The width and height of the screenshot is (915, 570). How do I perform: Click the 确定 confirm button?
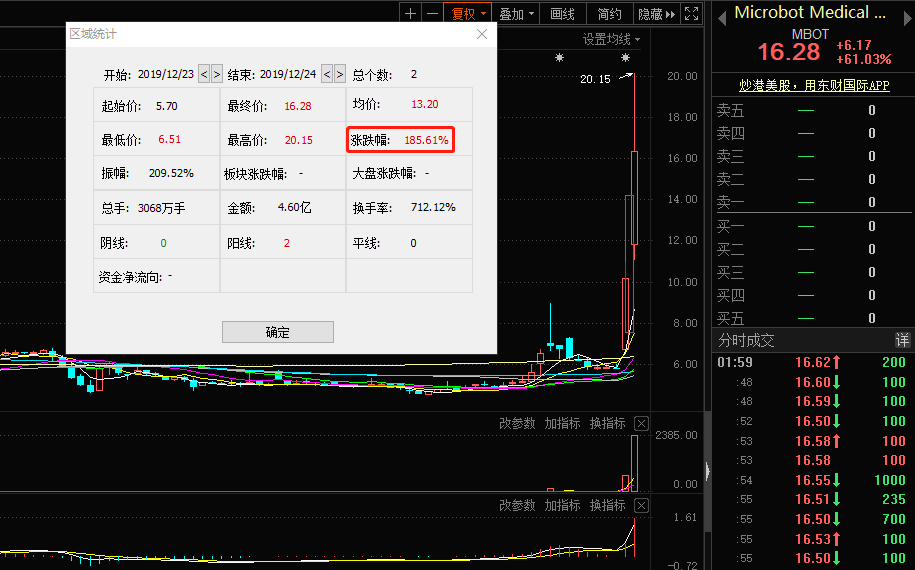click(x=278, y=332)
